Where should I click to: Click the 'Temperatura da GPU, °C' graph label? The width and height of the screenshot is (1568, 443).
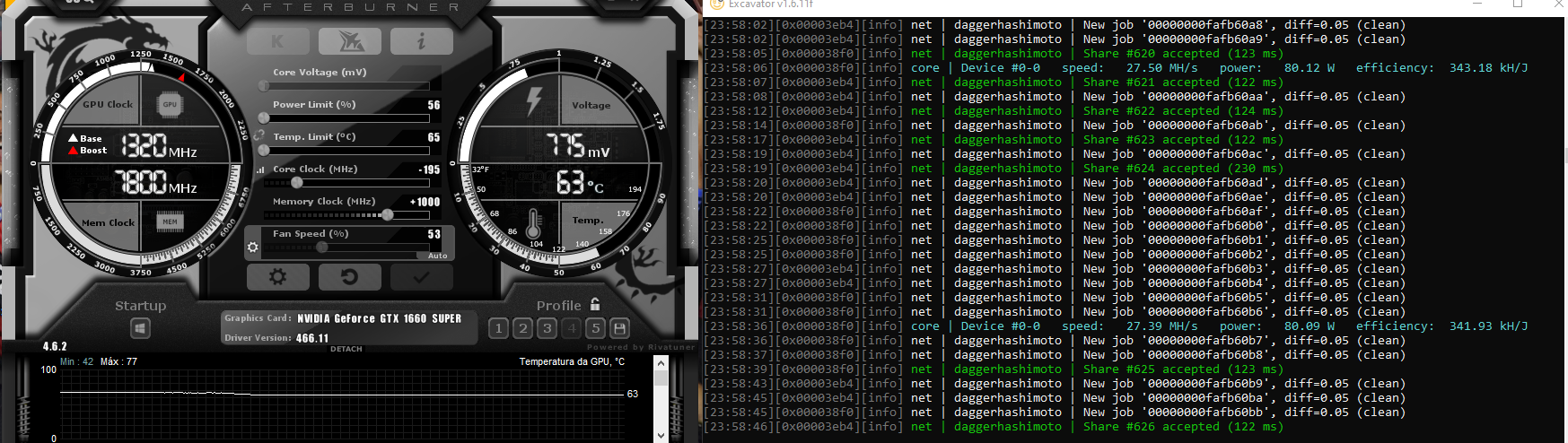(x=572, y=361)
